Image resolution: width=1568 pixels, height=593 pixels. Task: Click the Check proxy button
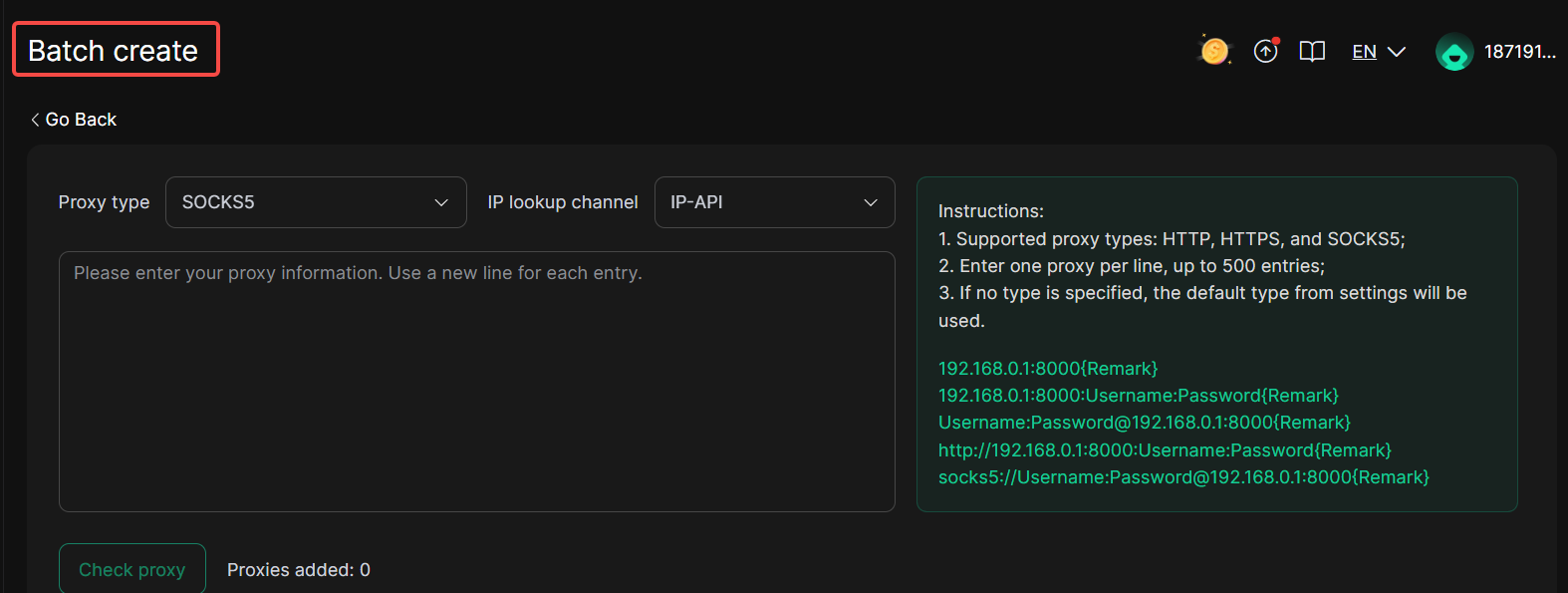point(132,569)
